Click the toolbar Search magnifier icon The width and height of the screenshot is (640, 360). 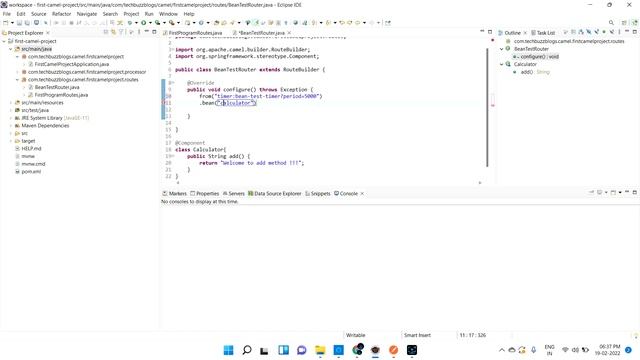[611, 23]
